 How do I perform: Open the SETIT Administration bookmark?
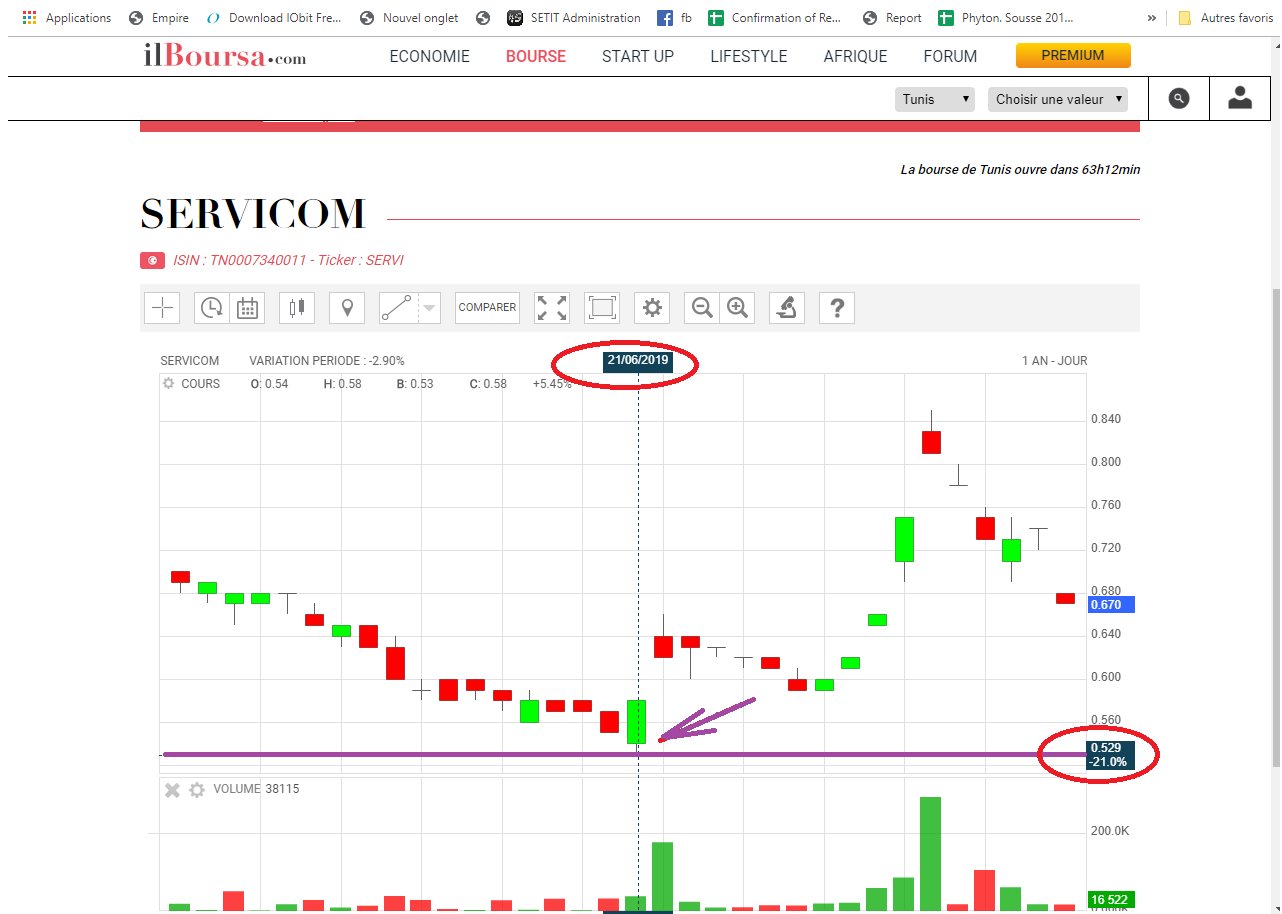click(574, 18)
